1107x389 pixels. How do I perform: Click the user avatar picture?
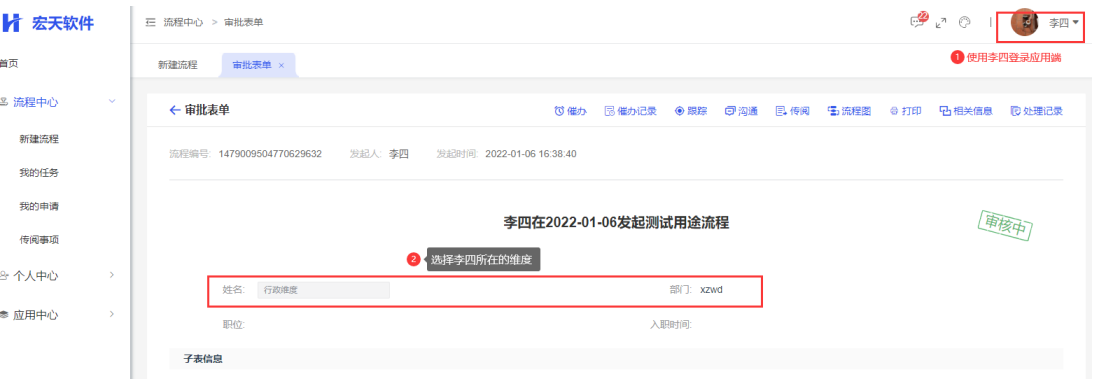click(x=1024, y=23)
